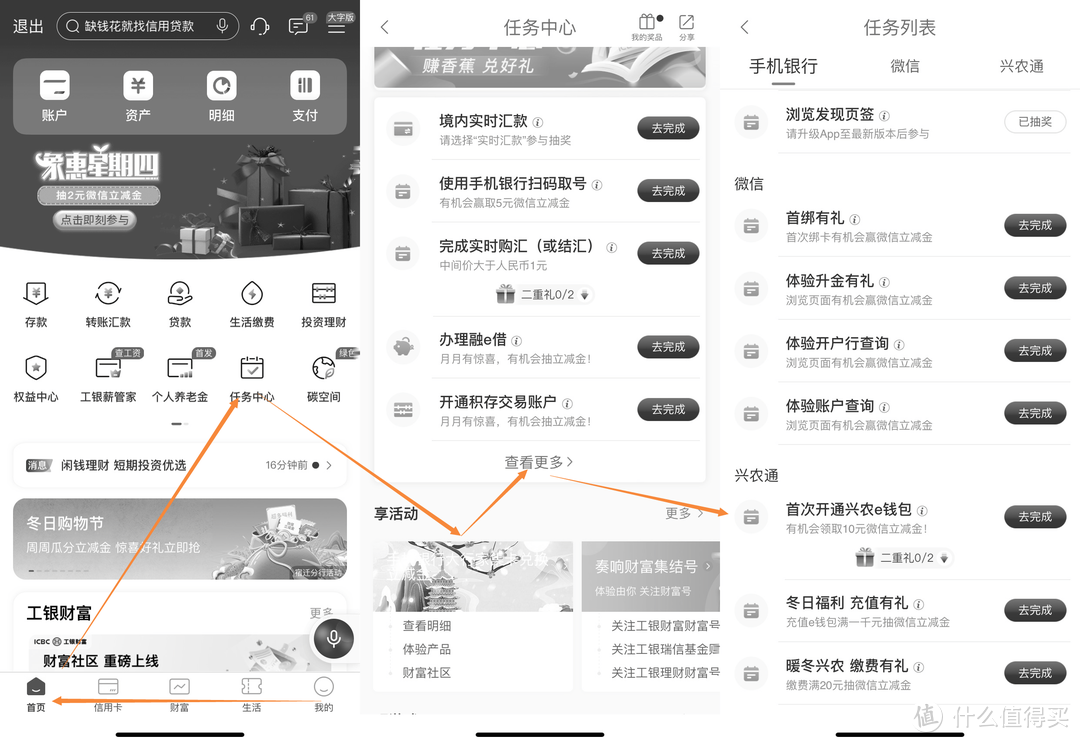Switch to the 财富 bottom tab

[x=179, y=693]
